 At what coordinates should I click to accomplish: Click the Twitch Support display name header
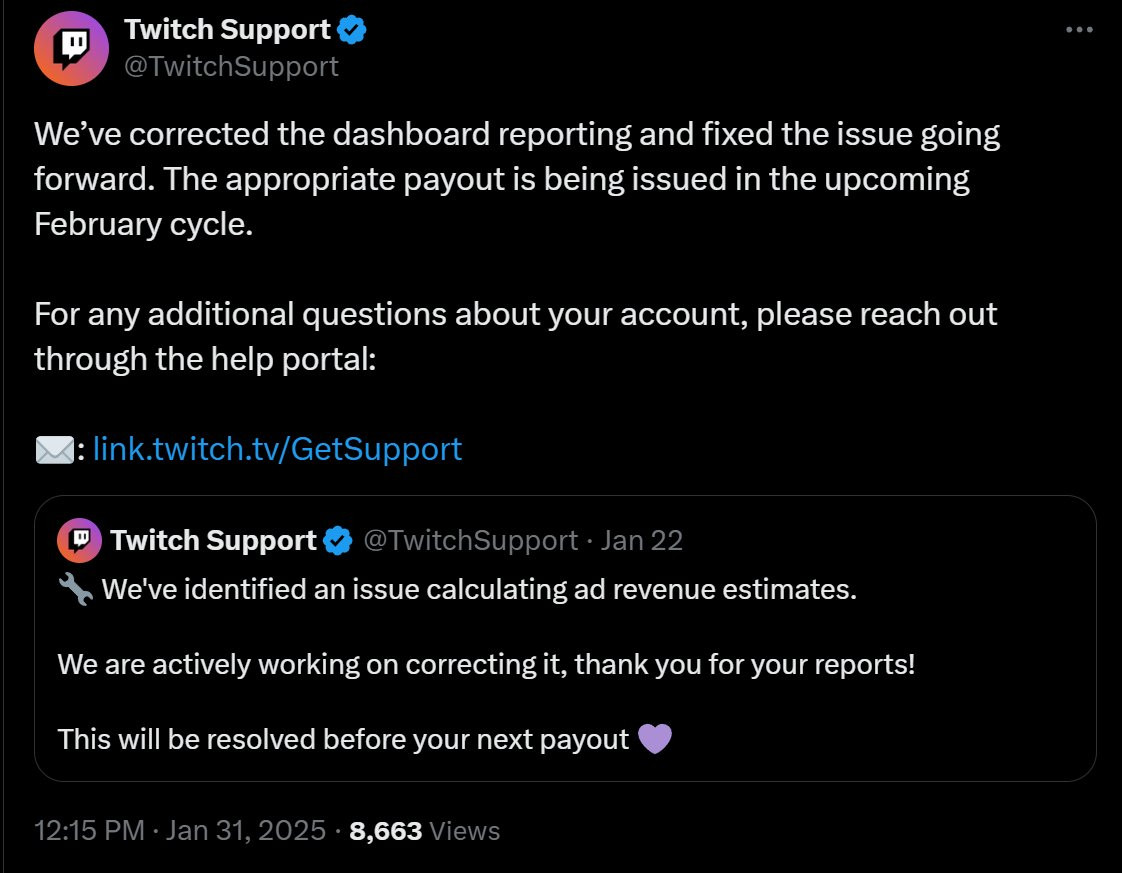point(227,29)
